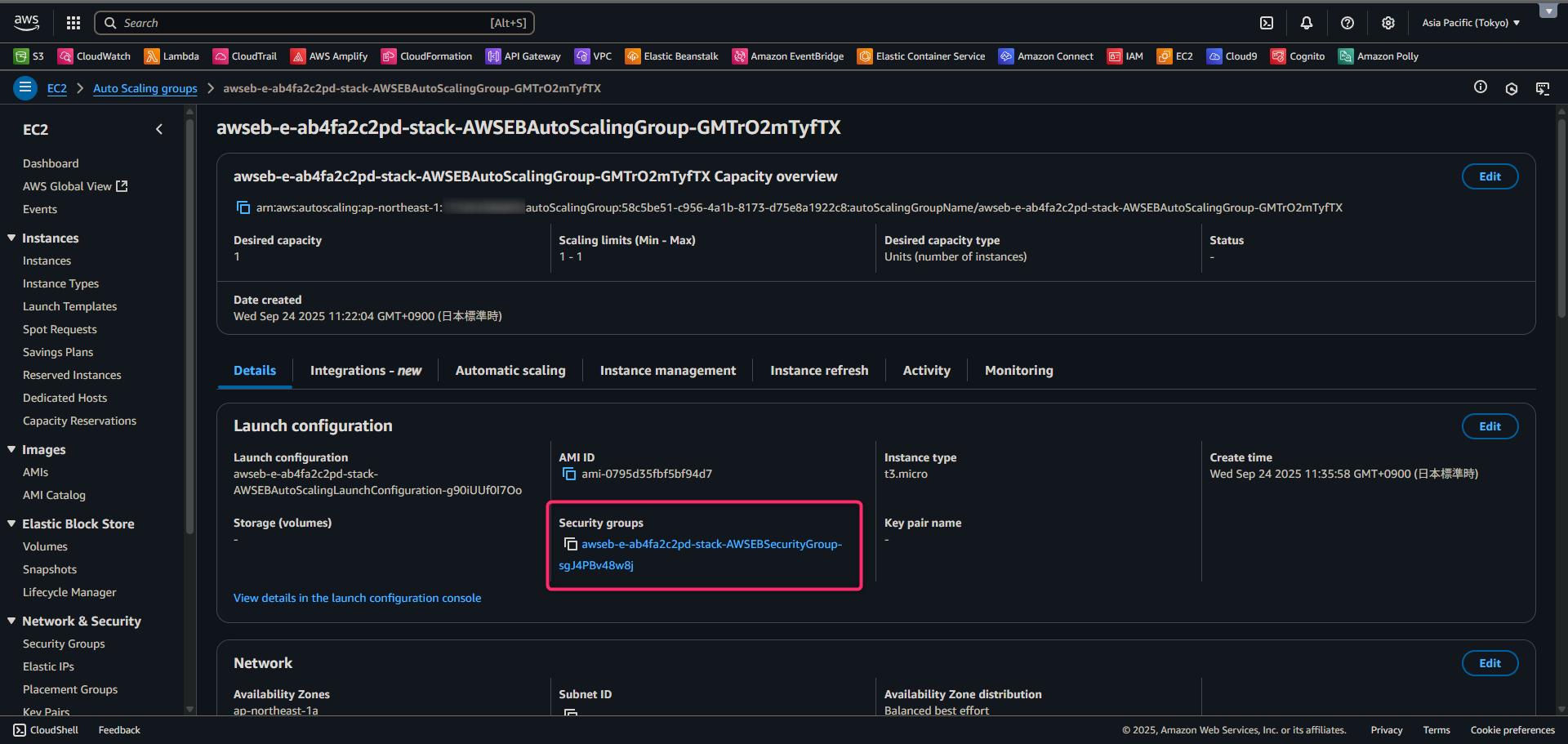
Task: Go to Auto Scaling groups breadcrumb
Action: (x=145, y=88)
